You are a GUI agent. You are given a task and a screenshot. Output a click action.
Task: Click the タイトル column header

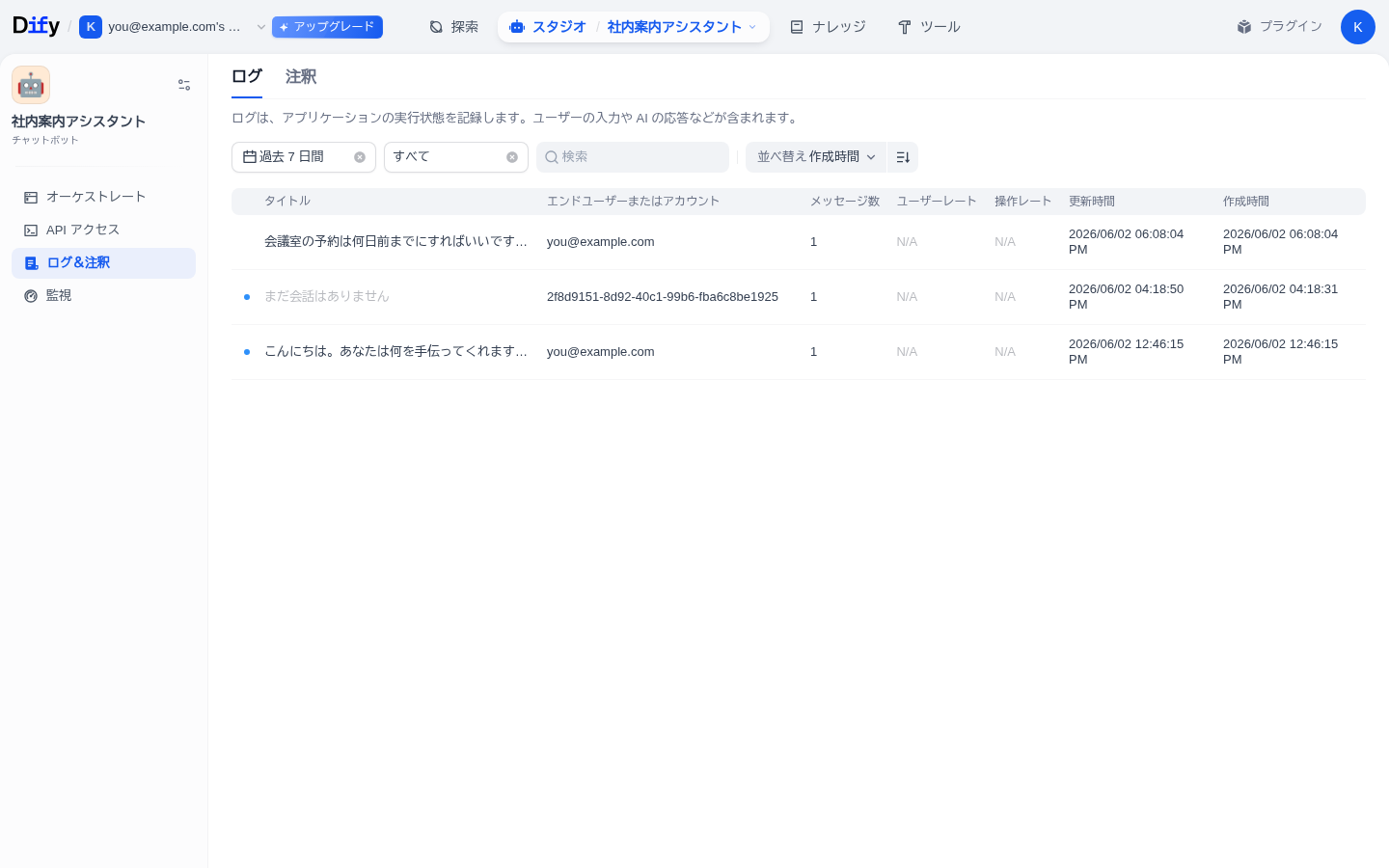(287, 202)
